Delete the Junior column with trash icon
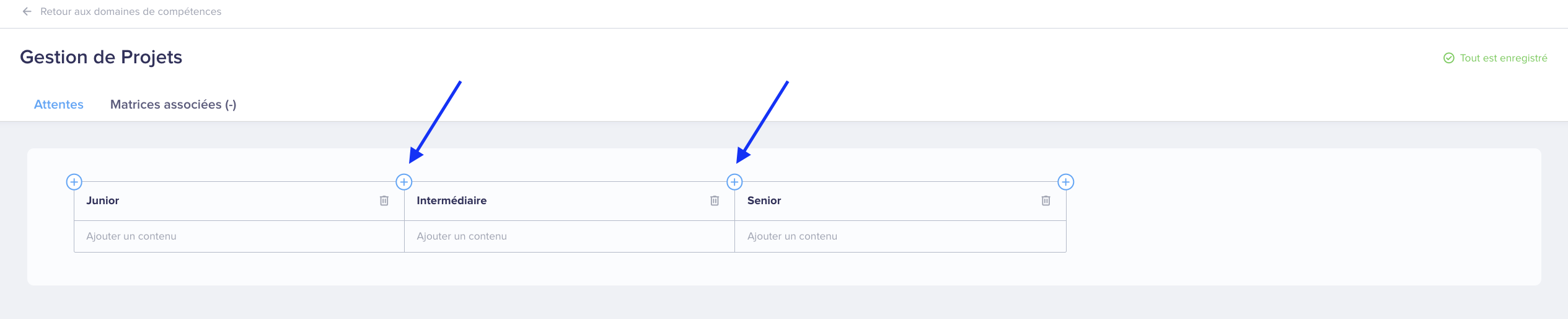This screenshot has height=319, width=1568. pos(384,200)
